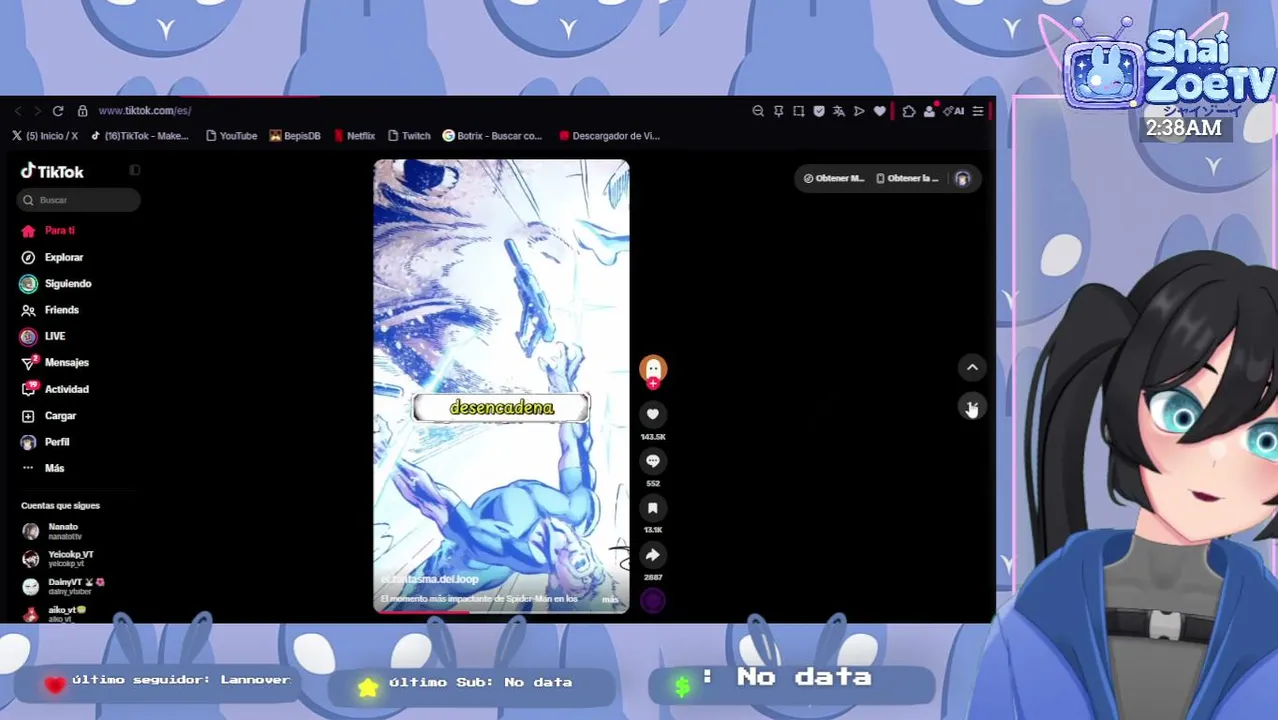Image resolution: width=1278 pixels, height=720 pixels.
Task: Seek on the red video progress bar
Action: pyautogui.click(x=501, y=611)
